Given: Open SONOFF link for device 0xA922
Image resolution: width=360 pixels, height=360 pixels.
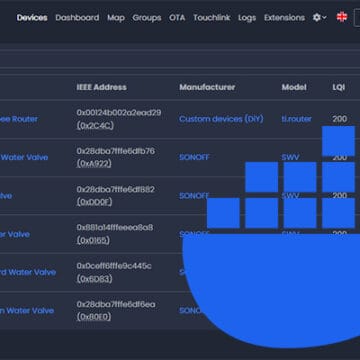Looking at the screenshot, I should [194, 157].
